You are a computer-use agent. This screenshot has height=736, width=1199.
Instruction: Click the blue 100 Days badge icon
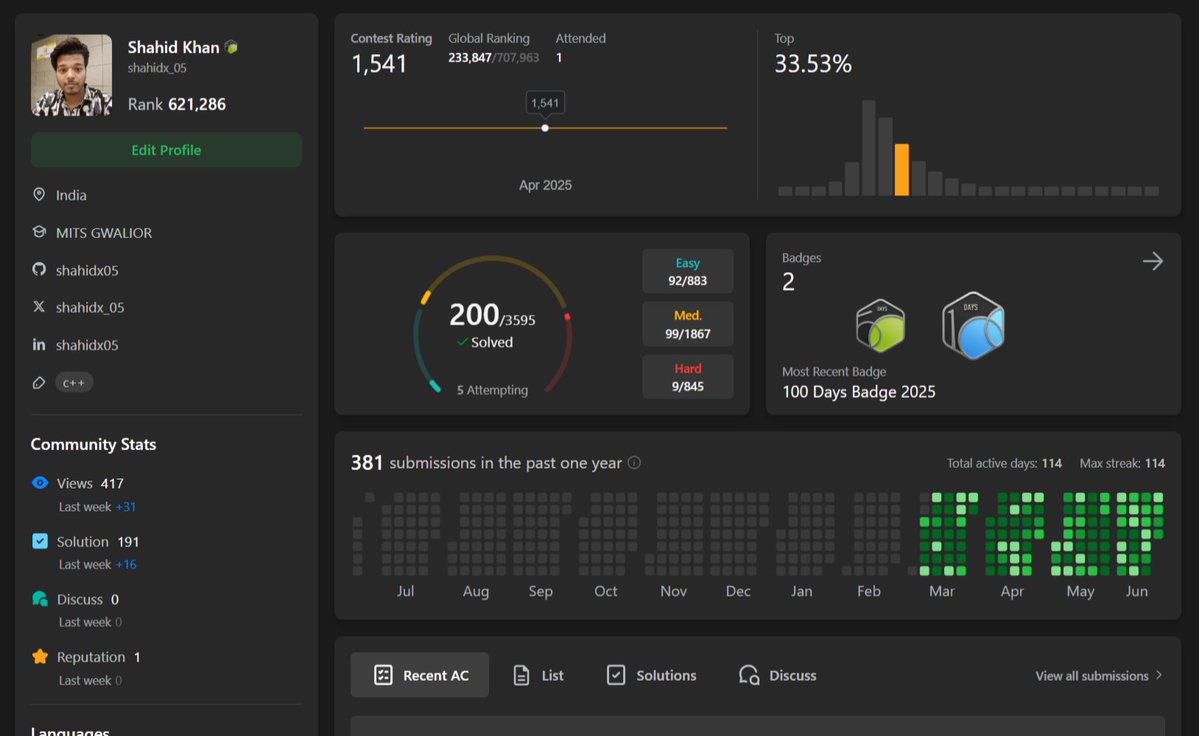point(973,326)
